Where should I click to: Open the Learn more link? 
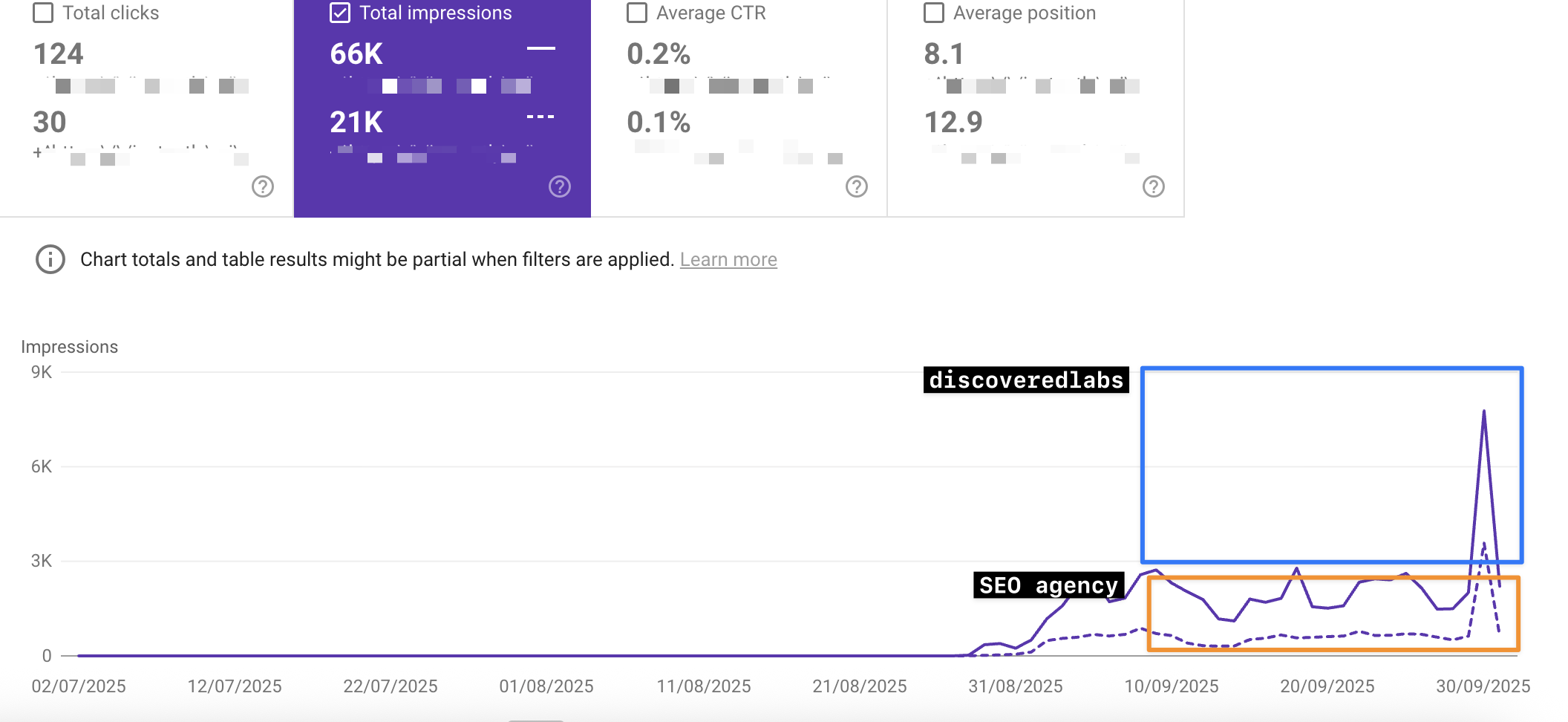coord(728,259)
